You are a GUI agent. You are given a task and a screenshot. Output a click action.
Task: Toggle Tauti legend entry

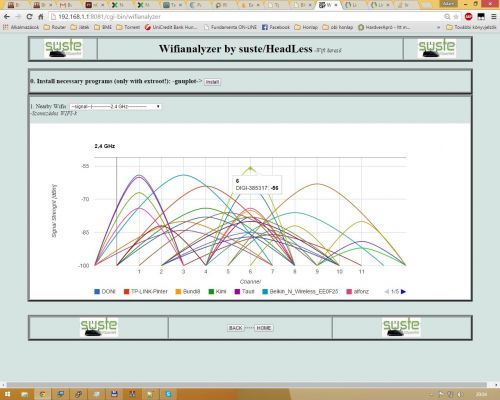[244, 292]
